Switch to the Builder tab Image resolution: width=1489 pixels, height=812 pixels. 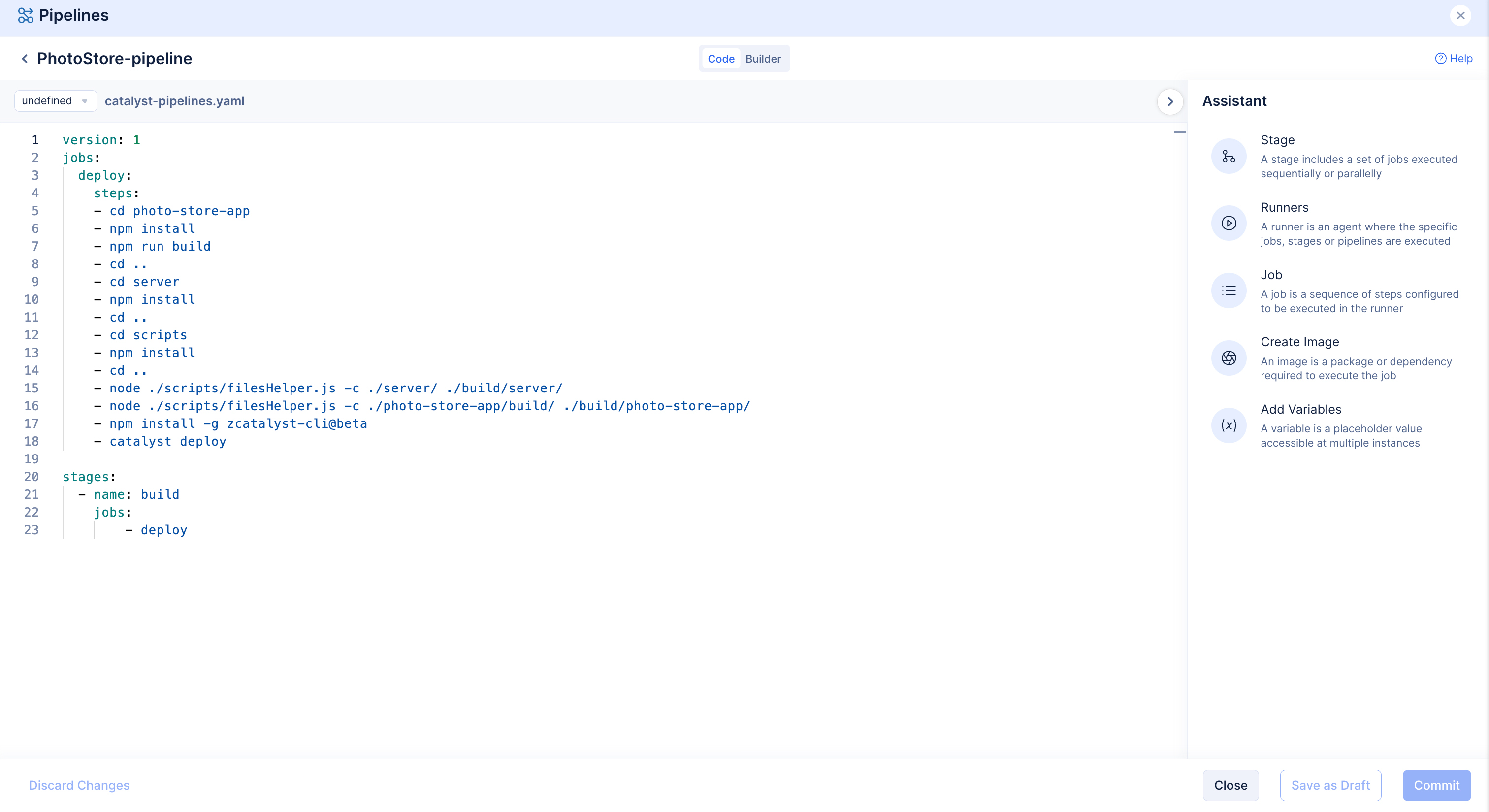tap(762, 59)
